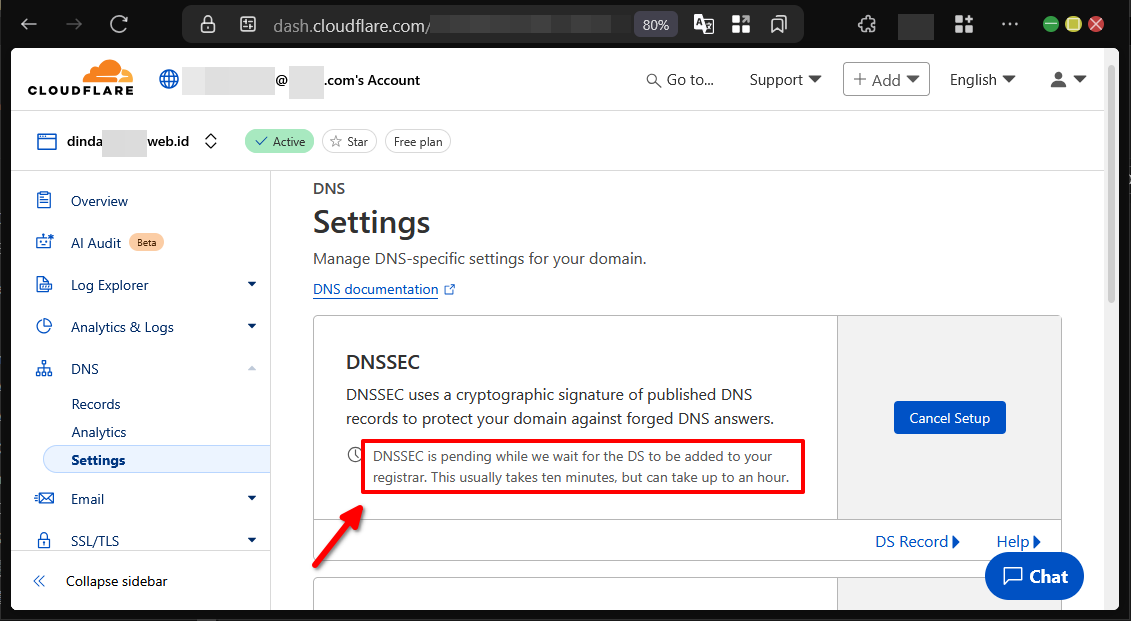1131x621 pixels.
Task: Click the SSL/TLS lock icon
Action: click(44, 539)
